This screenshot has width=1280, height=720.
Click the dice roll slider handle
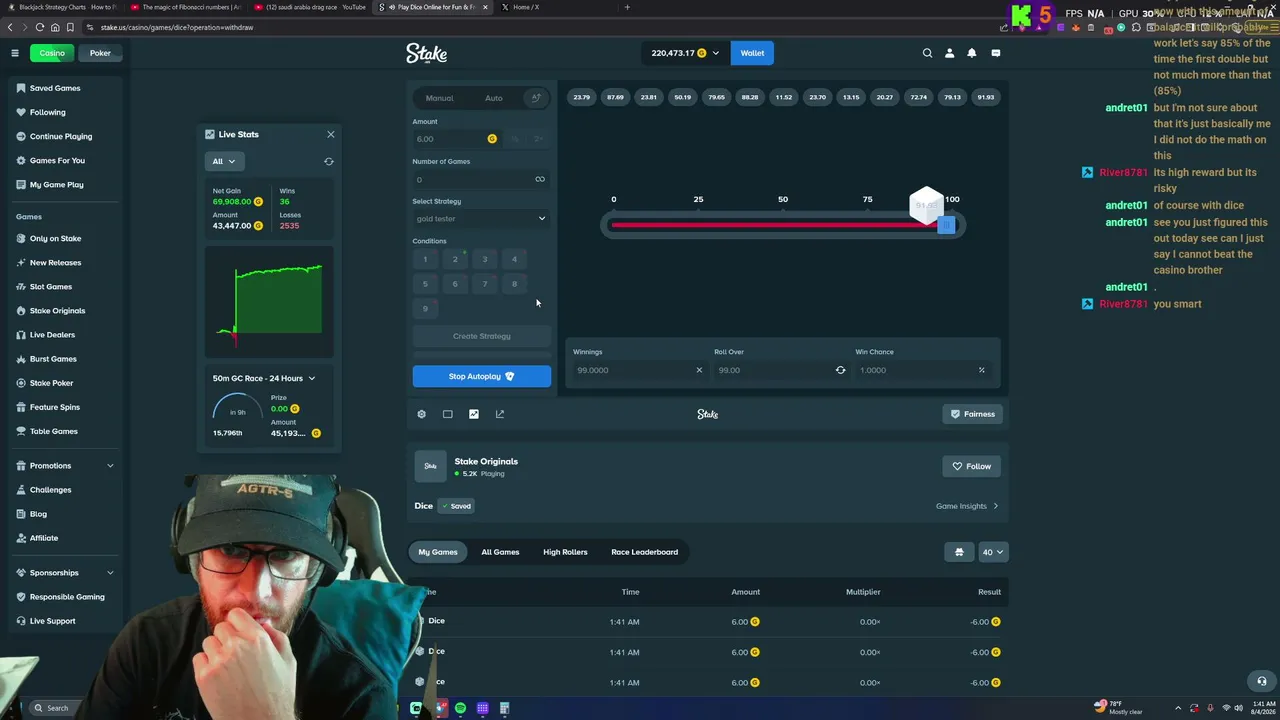pyautogui.click(x=946, y=225)
